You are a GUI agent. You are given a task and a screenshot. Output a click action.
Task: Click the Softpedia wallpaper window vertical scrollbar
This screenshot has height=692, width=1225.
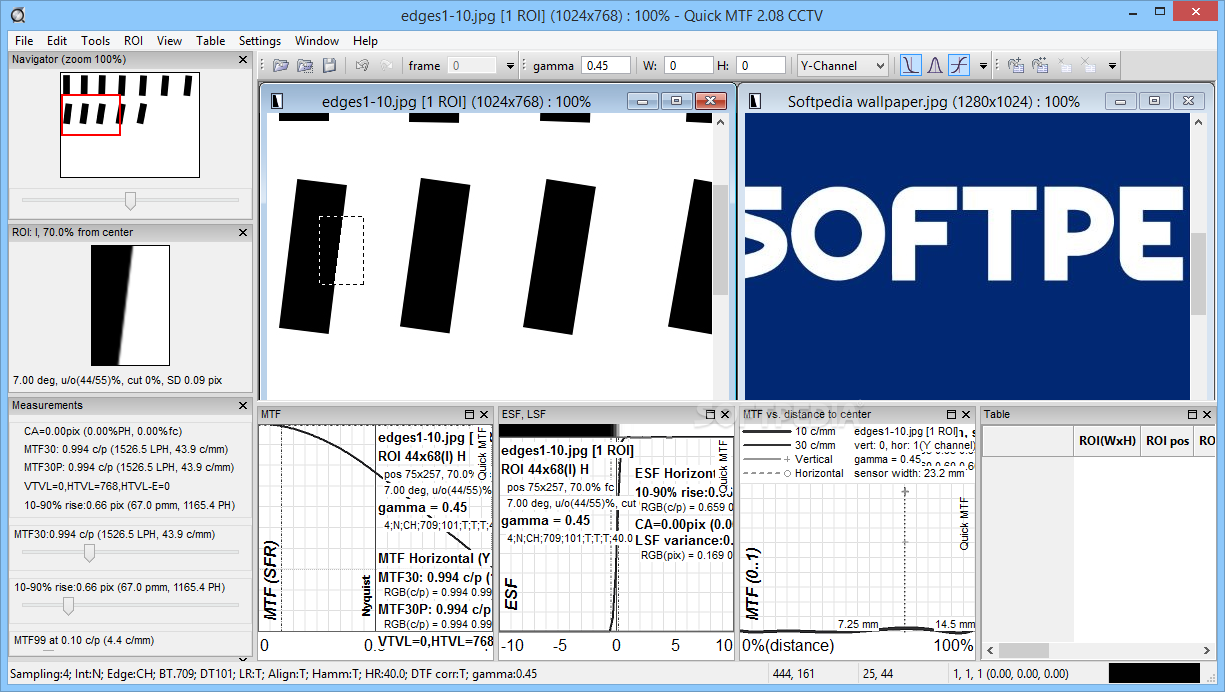point(1199,255)
